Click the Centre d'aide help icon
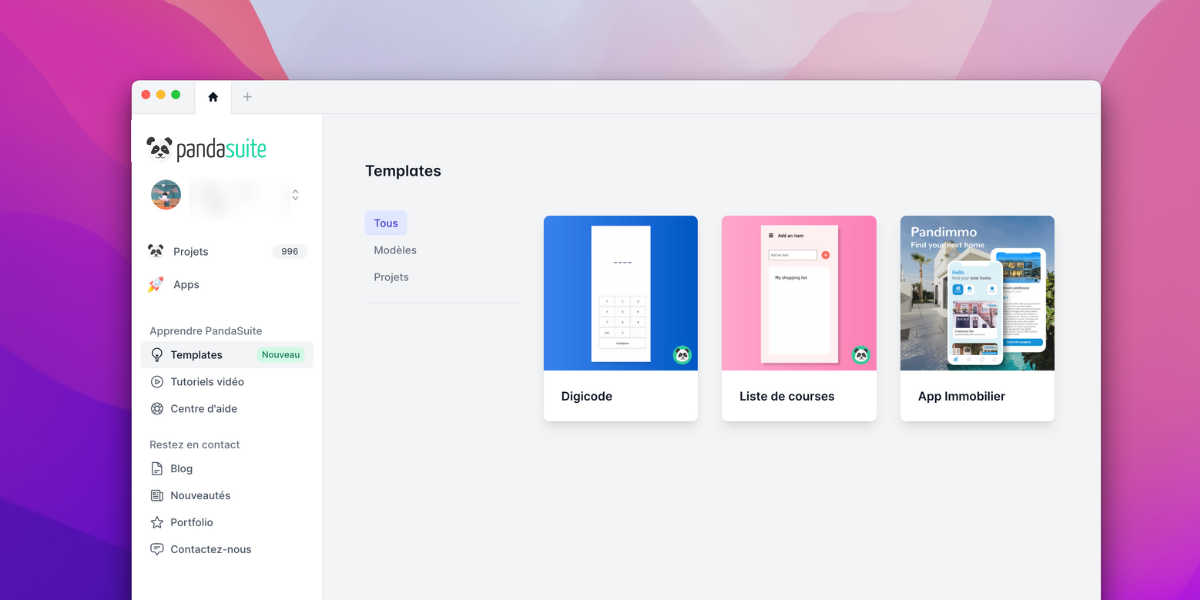The width and height of the screenshot is (1200, 600). coord(158,408)
